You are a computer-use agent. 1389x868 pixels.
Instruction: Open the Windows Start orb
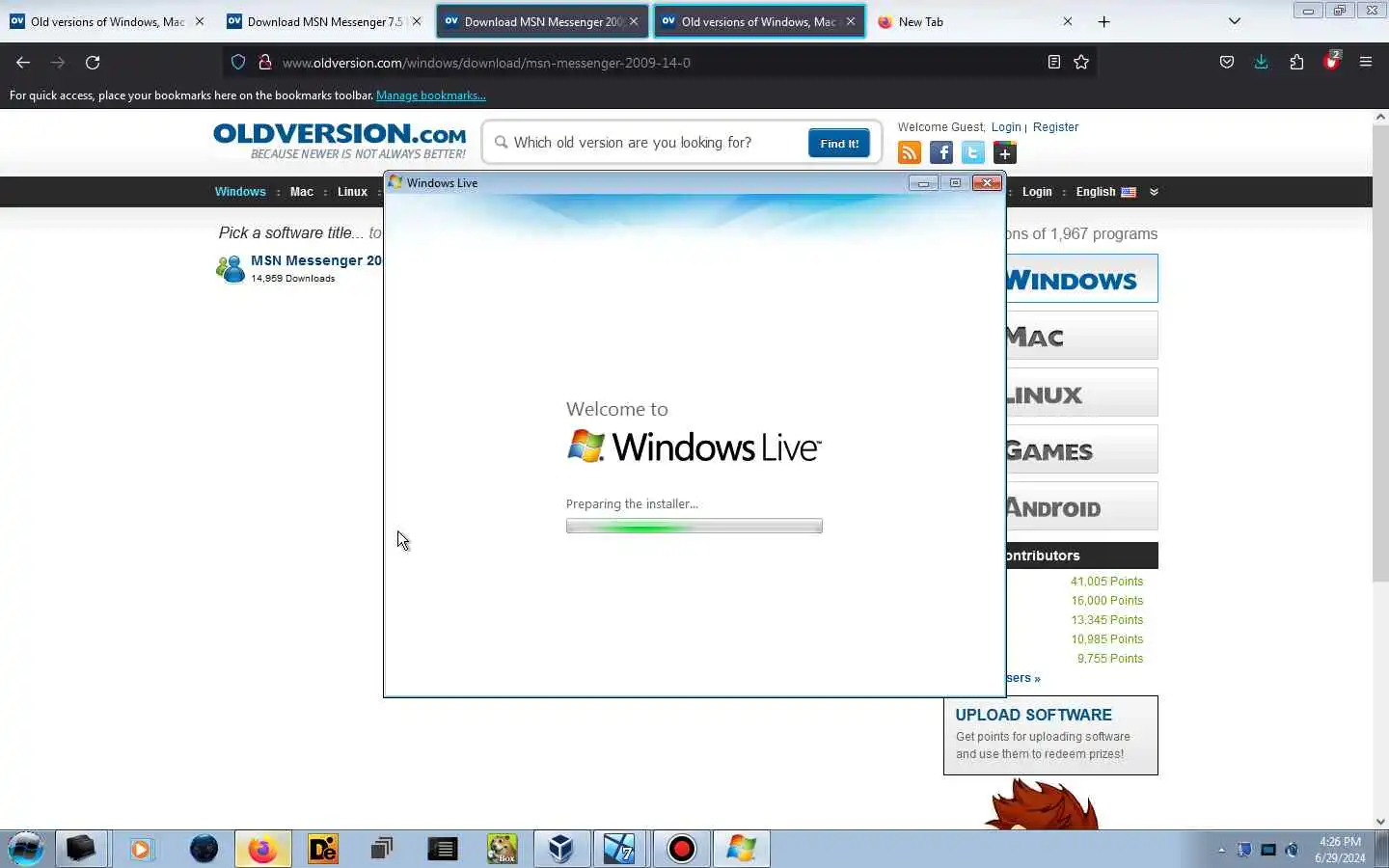tap(26, 849)
